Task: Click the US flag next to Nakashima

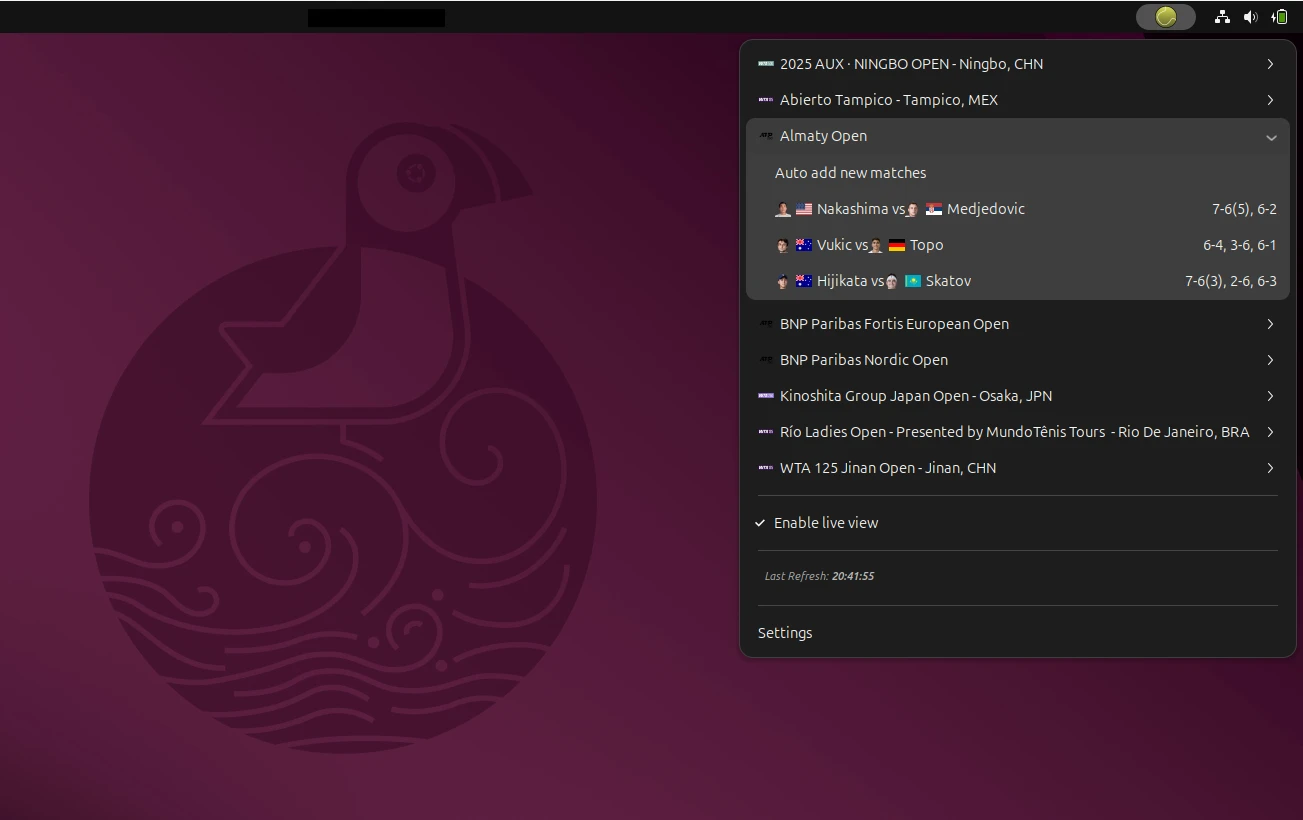Action: (x=804, y=209)
